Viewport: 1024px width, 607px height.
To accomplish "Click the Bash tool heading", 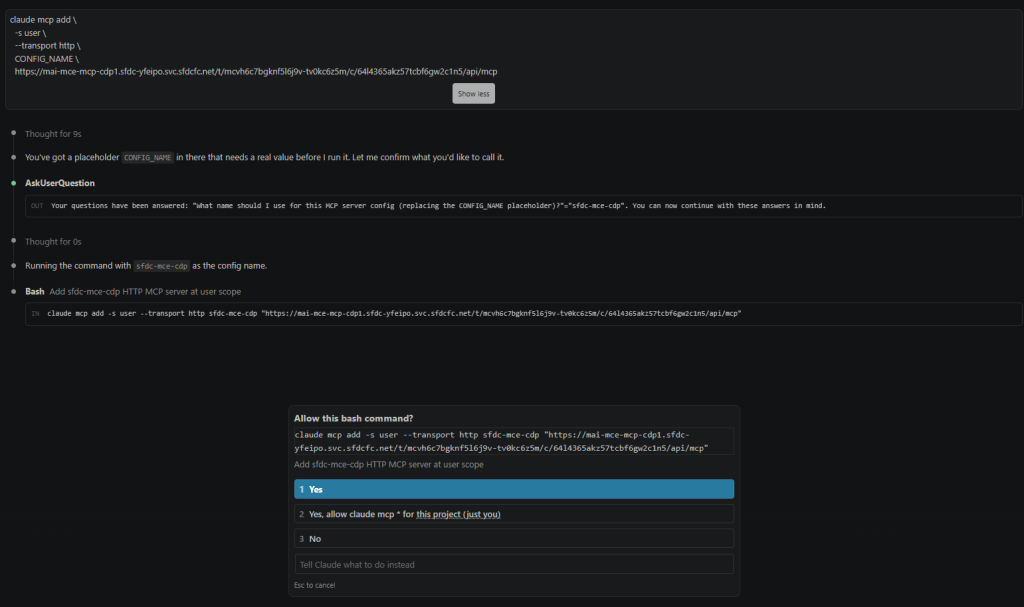I will coord(35,291).
